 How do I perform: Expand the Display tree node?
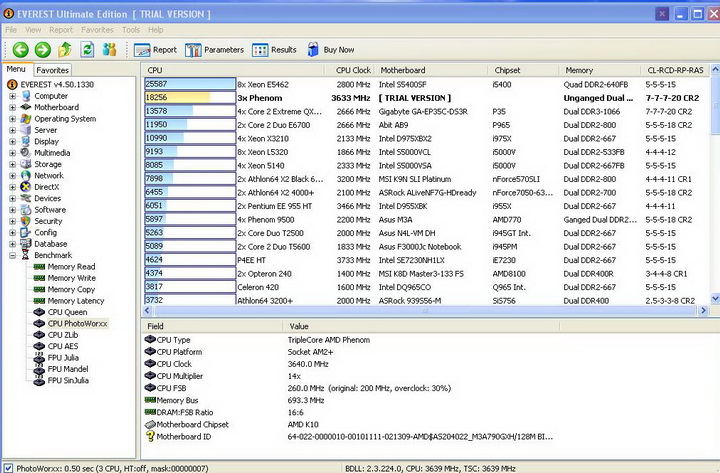pyautogui.click(x=12, y=141)
